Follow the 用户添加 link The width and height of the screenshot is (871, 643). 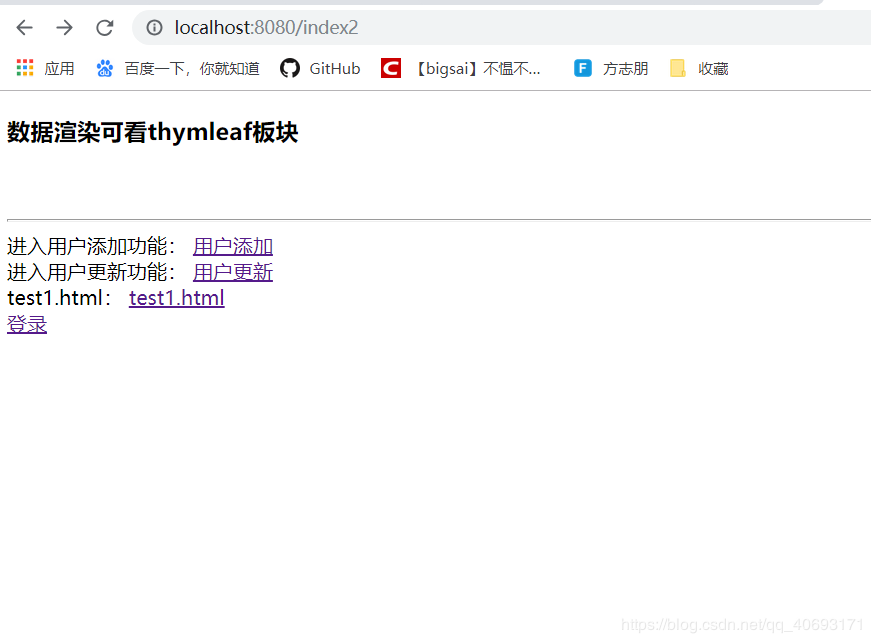pos(233,246)
